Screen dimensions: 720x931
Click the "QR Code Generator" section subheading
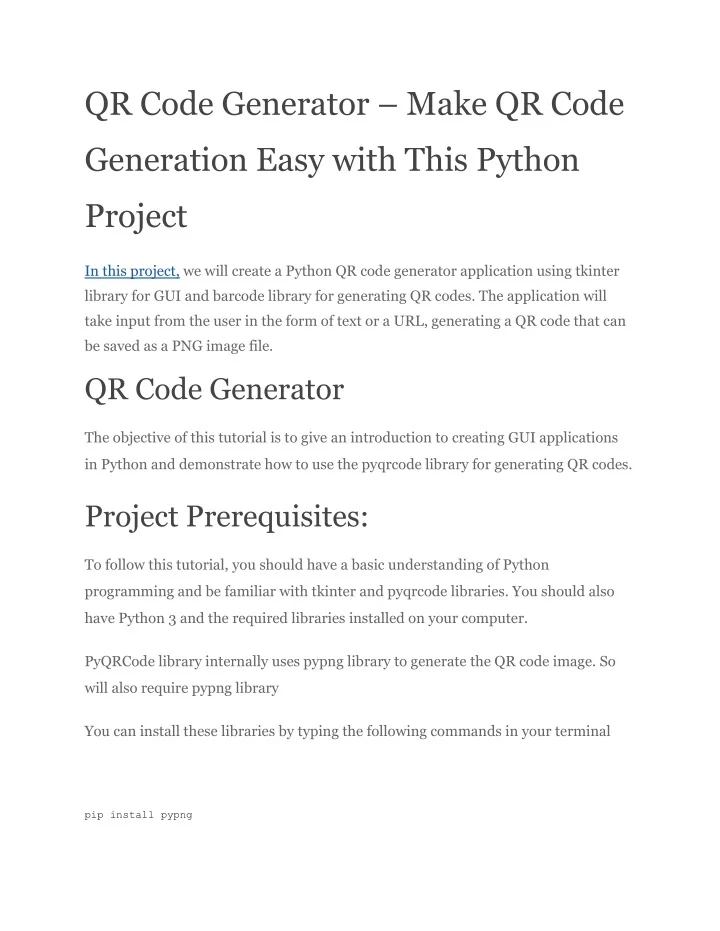click(x=214, y=389)
